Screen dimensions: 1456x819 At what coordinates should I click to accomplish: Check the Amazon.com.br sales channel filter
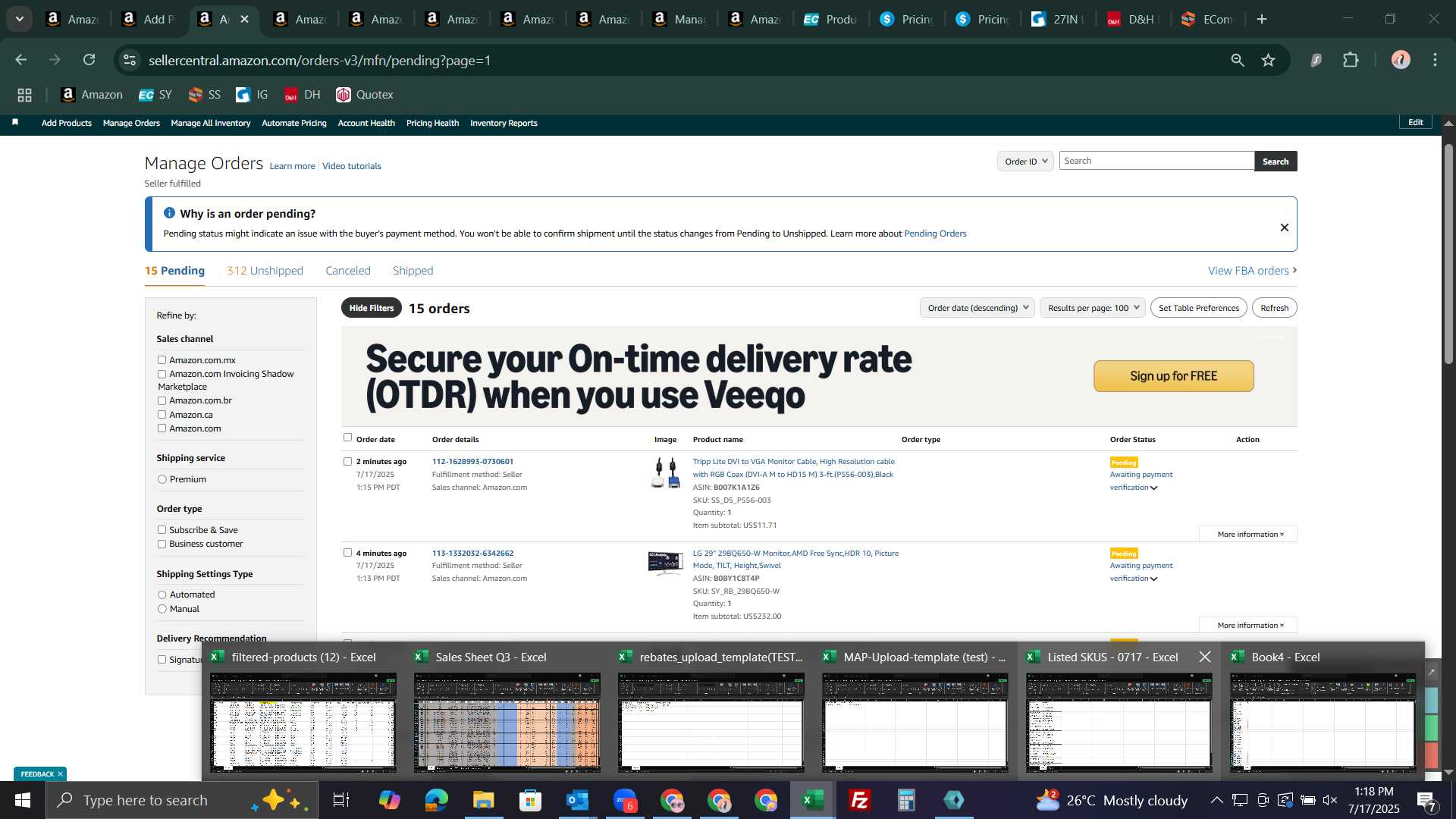tap(162, 400)
